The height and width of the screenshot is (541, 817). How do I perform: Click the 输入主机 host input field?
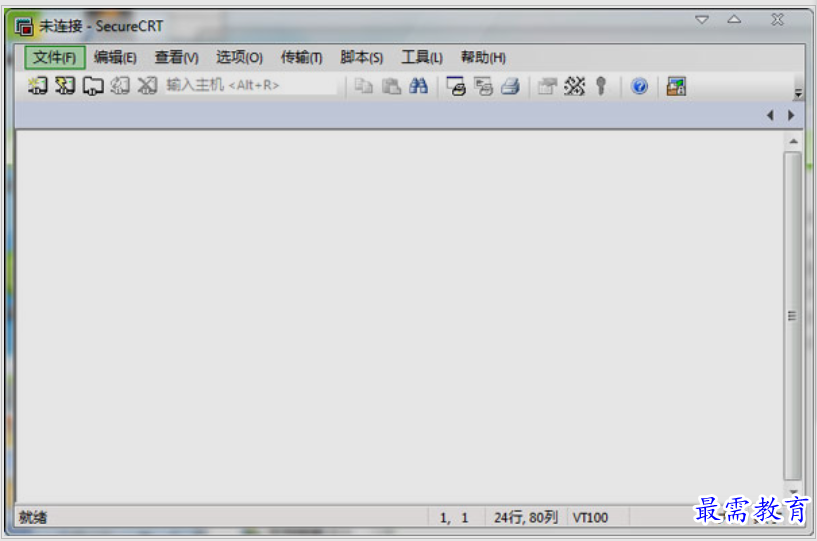pos(251,85)
